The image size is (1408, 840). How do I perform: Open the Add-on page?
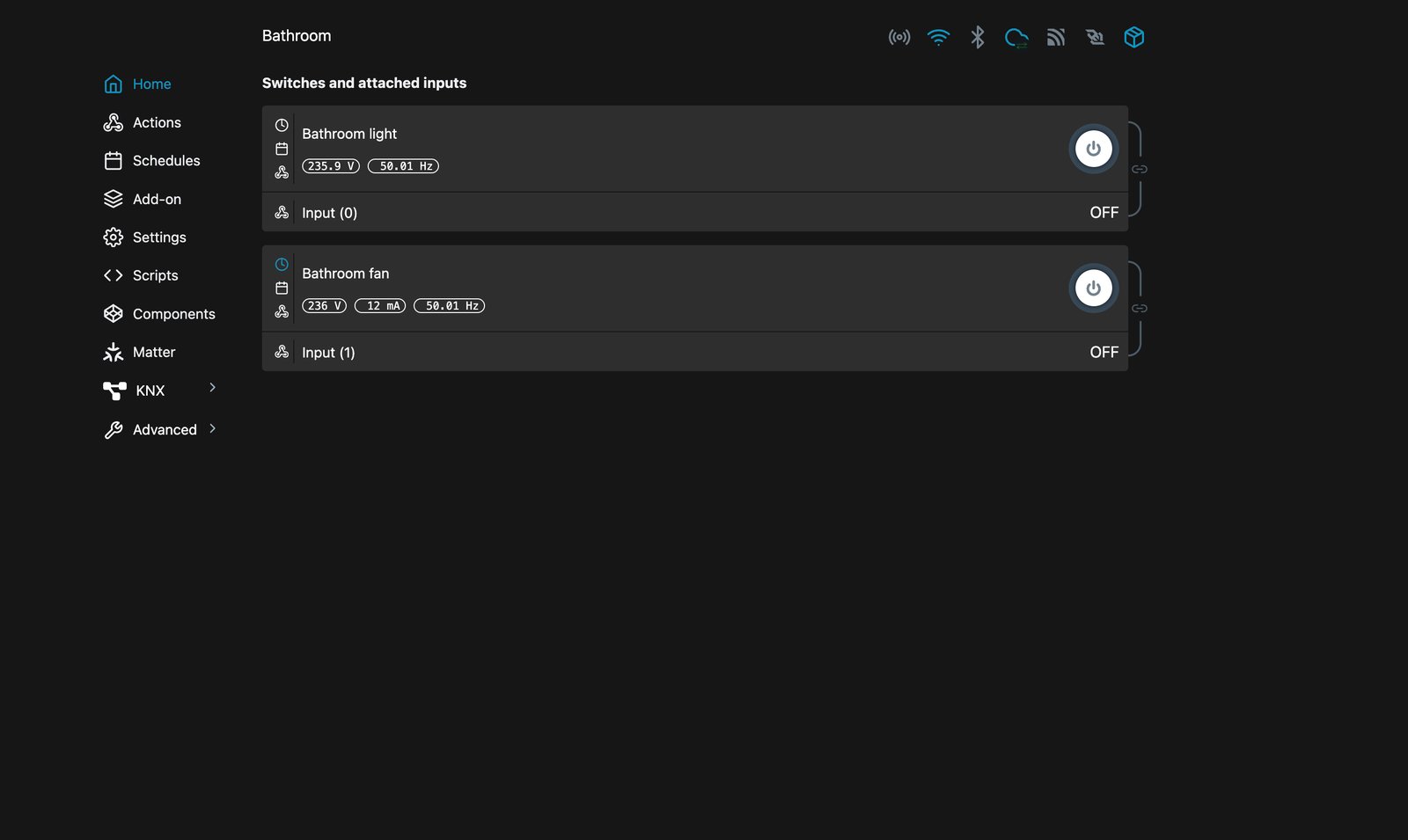click(142, 200)
